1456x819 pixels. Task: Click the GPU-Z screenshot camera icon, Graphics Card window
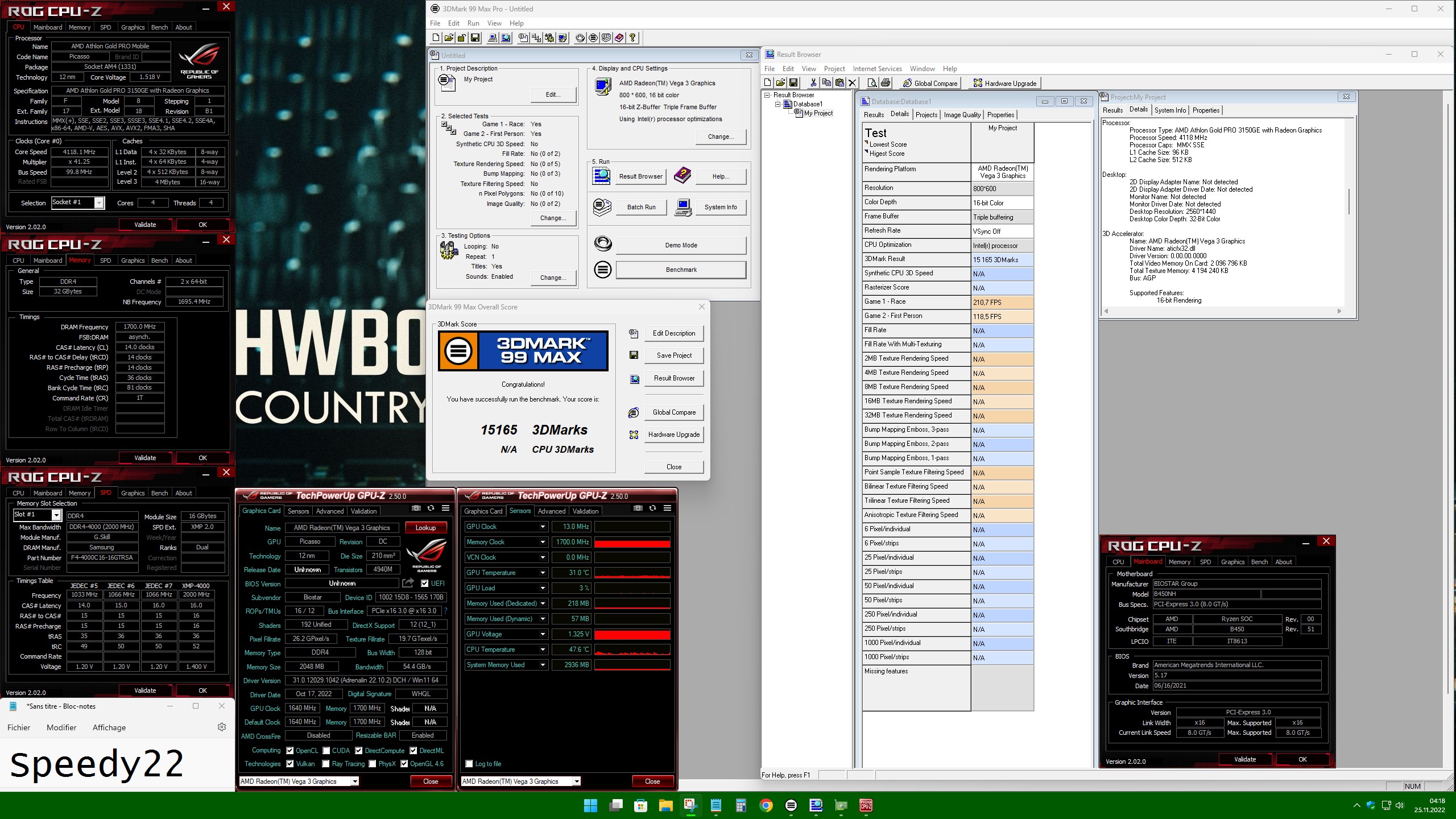(x=416, y=508)
